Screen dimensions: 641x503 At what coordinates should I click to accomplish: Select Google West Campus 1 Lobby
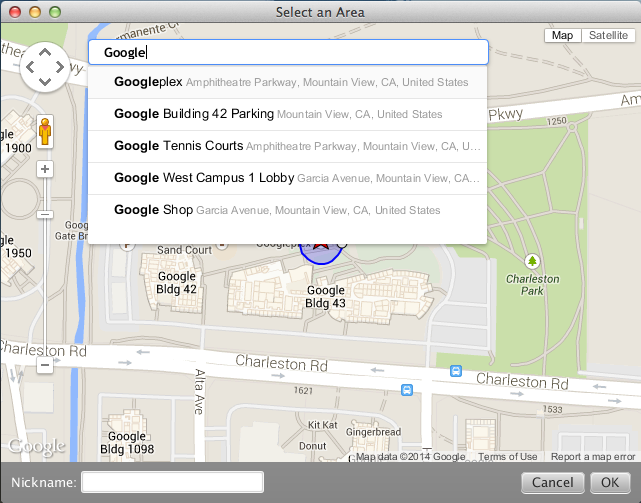[x=287, y=178]
